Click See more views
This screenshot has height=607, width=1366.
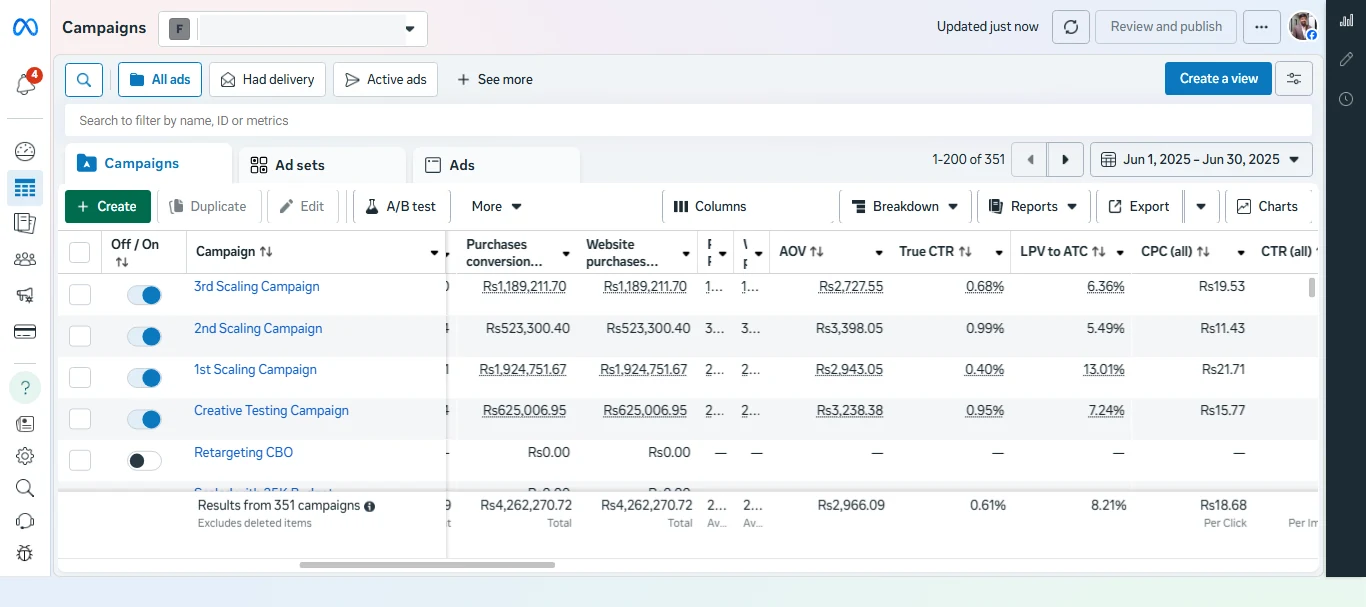[494, 79]
